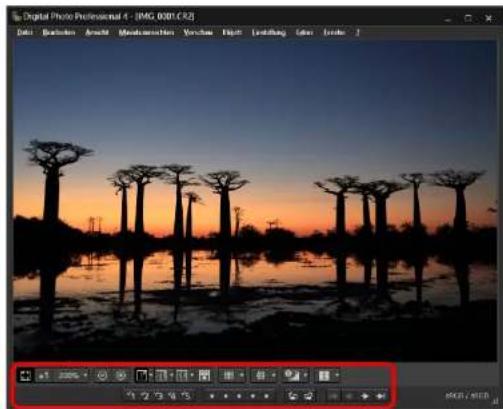Open the grid display dropdown arrow
The image size is (503, 409).
click(x=242, y=375)
